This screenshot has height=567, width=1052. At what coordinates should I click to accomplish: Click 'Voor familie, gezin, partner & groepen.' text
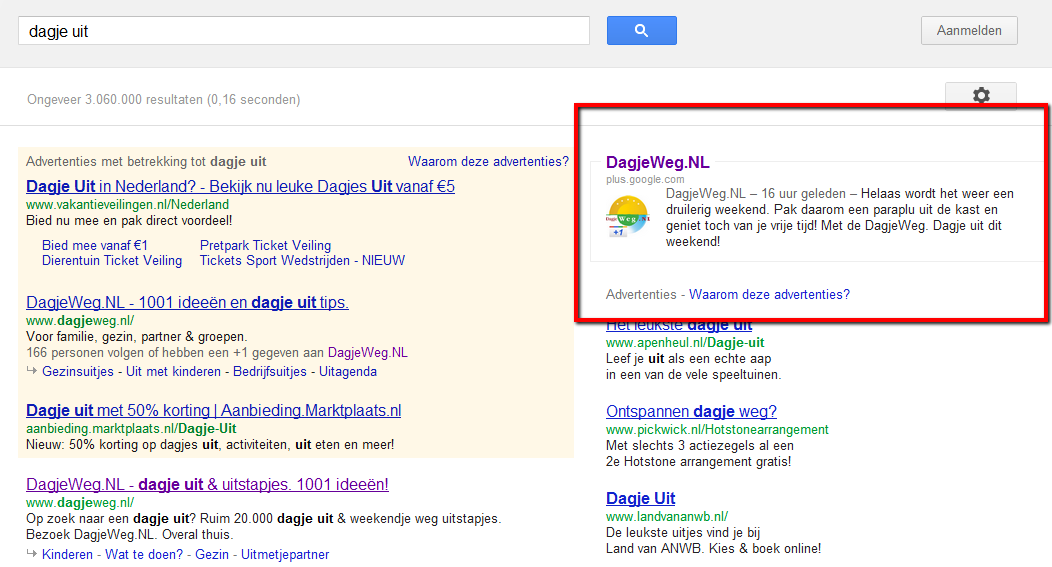click(x=137, y=337)
